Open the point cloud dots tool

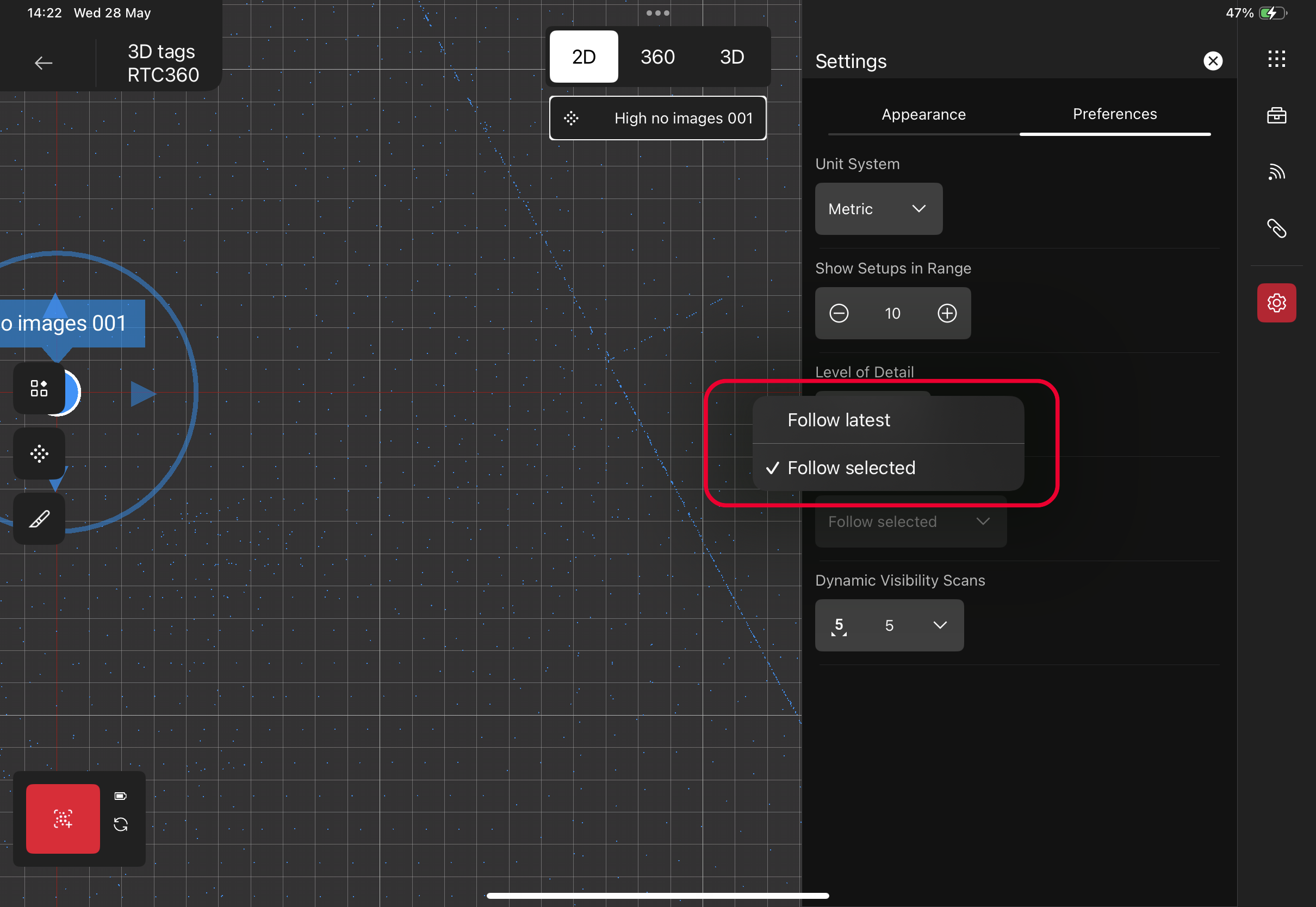tap(39, 453)
